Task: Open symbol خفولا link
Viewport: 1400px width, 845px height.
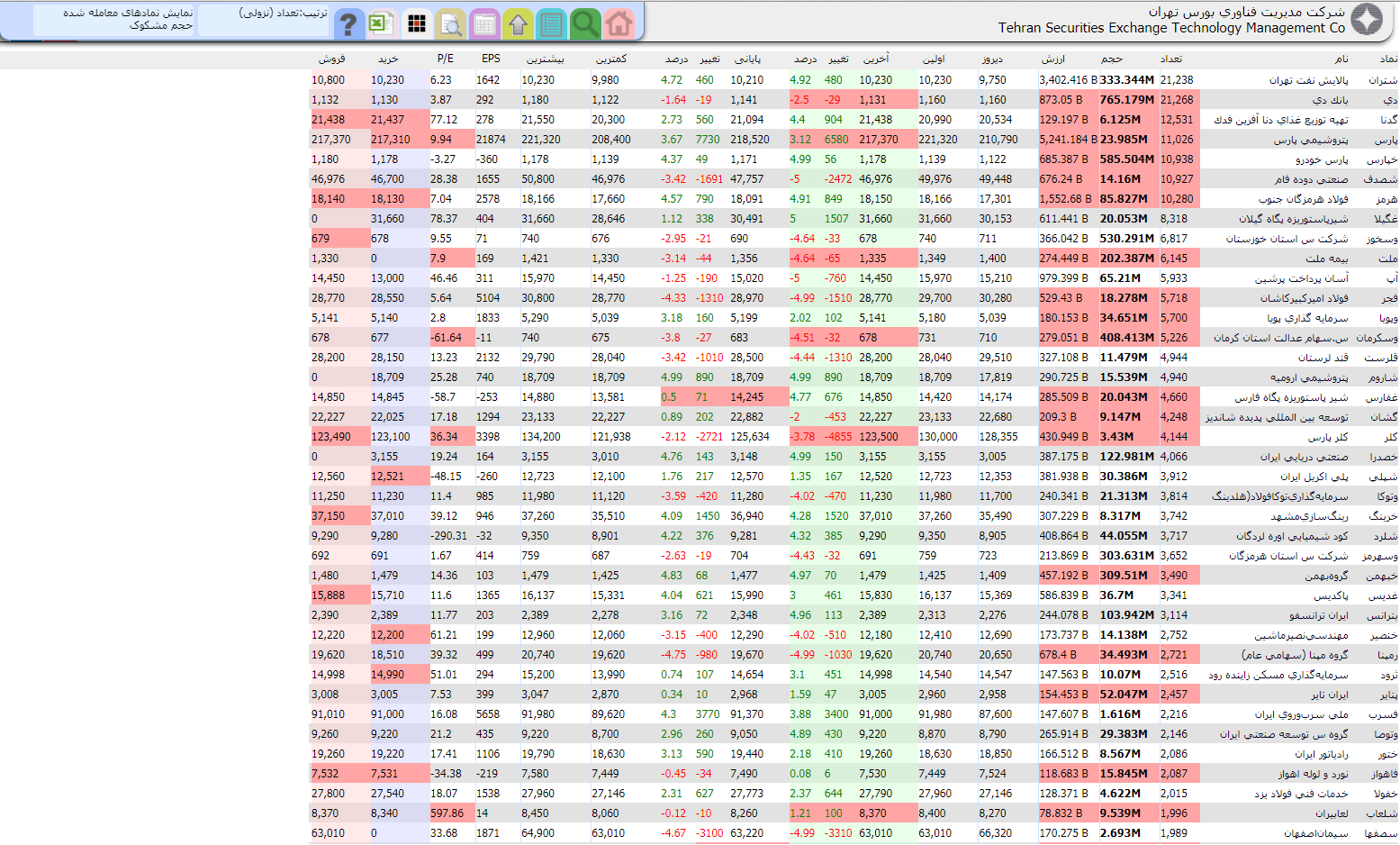Action: click(1385, 794)
